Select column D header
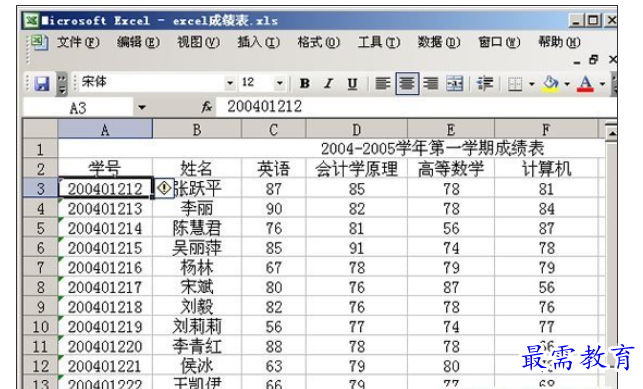Image resolution: width=643 pixels, height=389 pixels. coord(357,130)
